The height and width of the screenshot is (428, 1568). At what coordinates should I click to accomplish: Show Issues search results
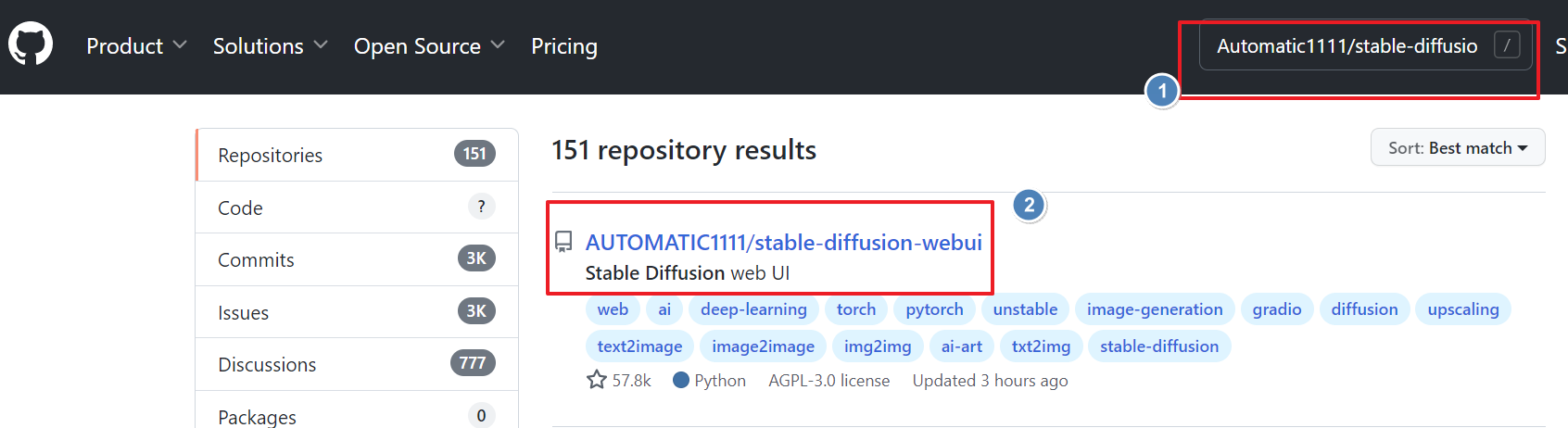[357, 312]
